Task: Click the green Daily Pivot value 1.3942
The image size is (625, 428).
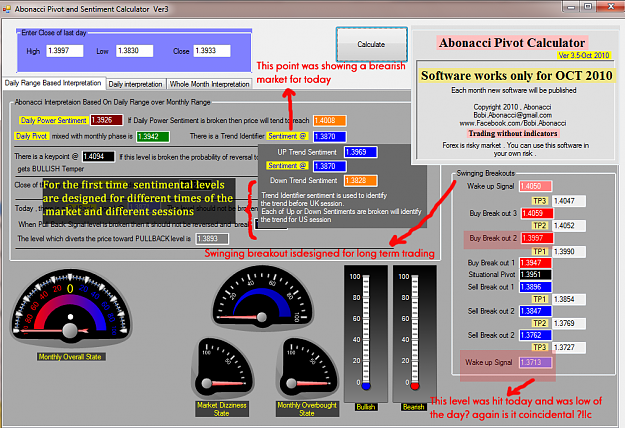Action: coord(153,137)
